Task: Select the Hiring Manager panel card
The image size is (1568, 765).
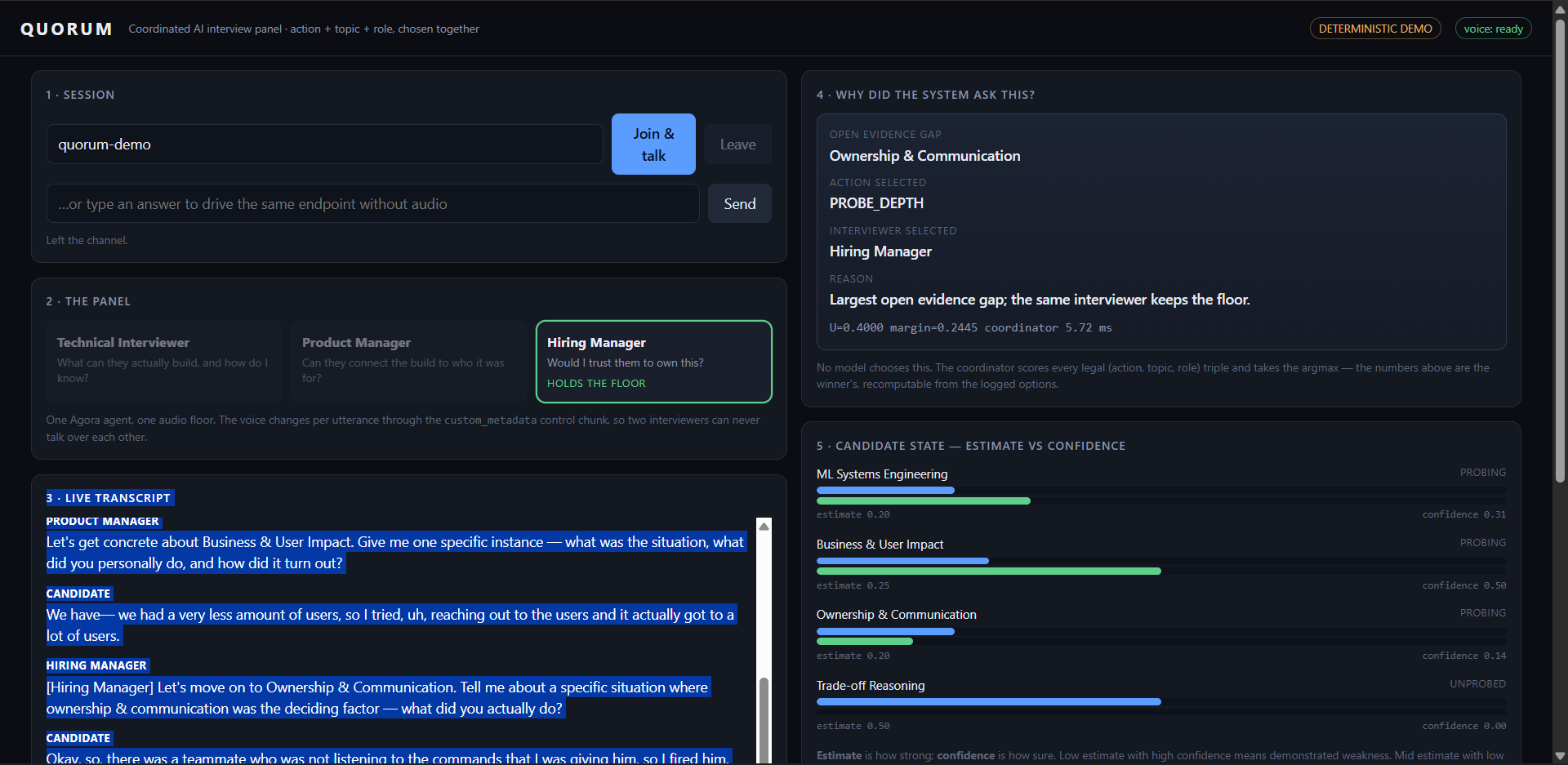Action: pos(653,362)
